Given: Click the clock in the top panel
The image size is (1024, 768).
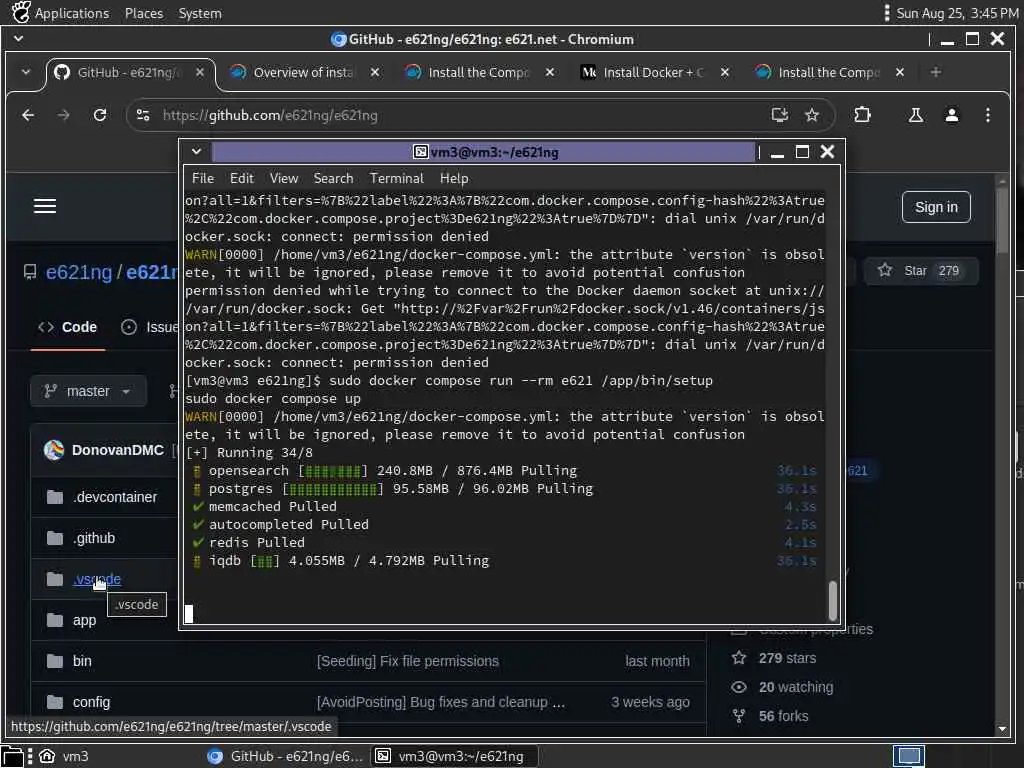Looking at the screenshot, I should [957, 13].
